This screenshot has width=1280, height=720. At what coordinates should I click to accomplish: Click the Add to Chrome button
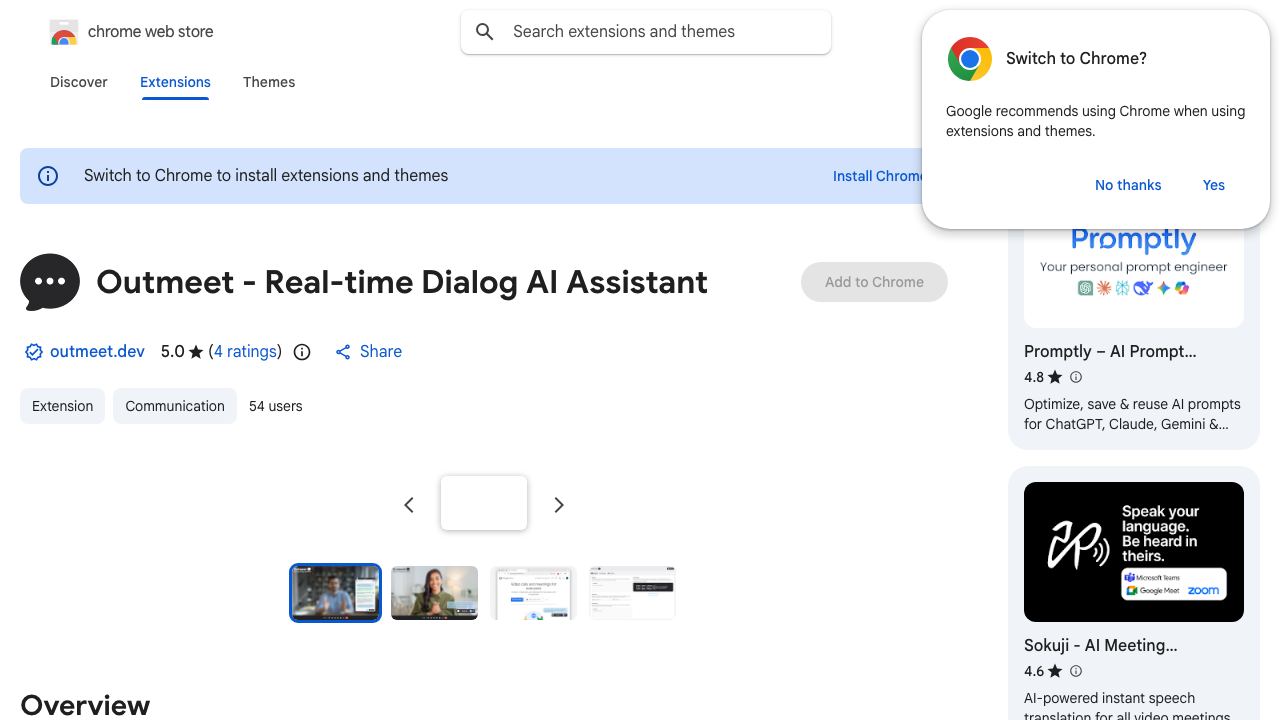874,282
